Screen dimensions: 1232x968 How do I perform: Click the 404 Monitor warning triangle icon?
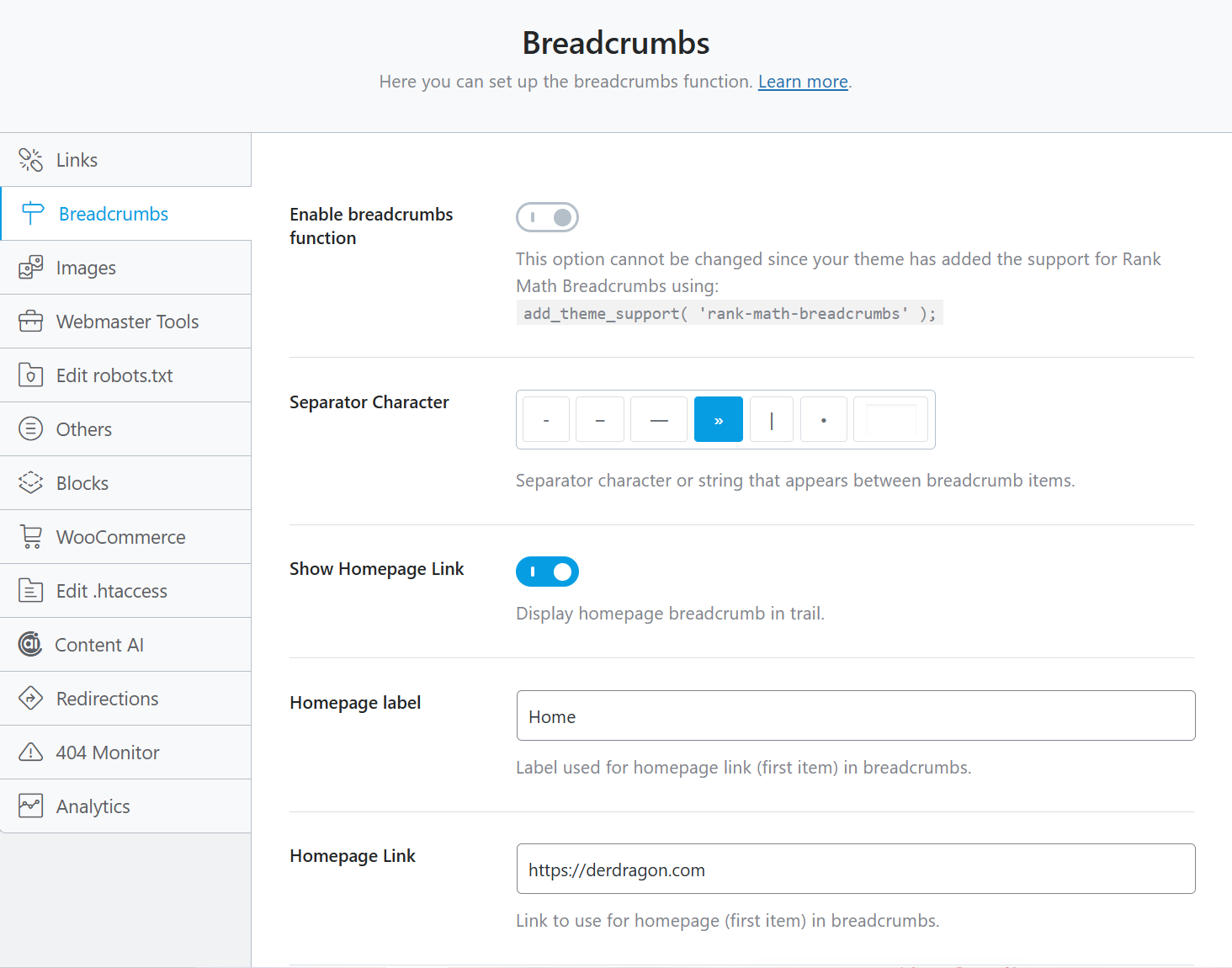coord(31,753)
